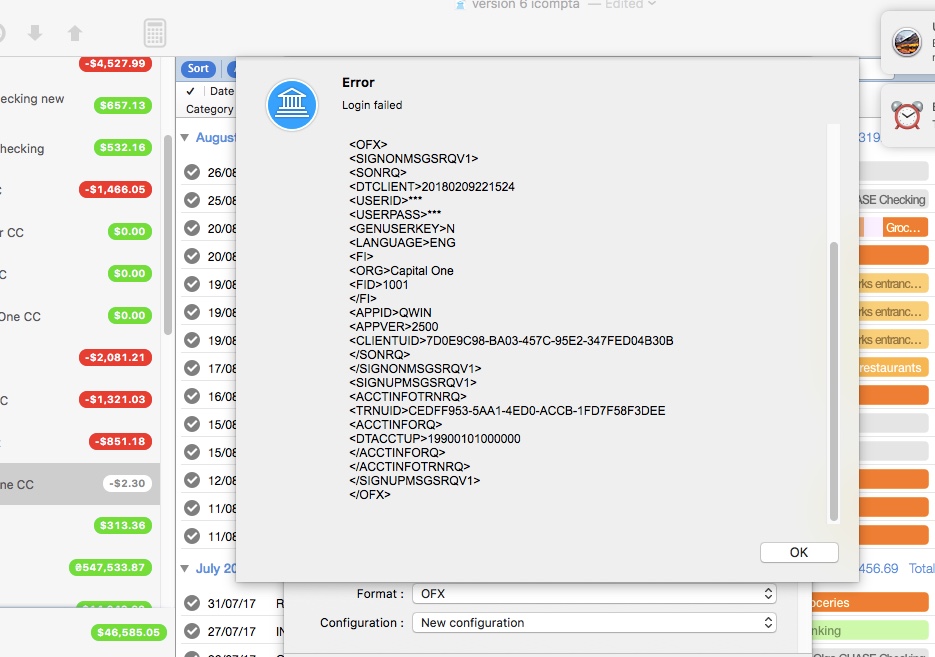Click the Total label in the July summary
Viewport: 935px width, 657px height.
tap(921, 569)
